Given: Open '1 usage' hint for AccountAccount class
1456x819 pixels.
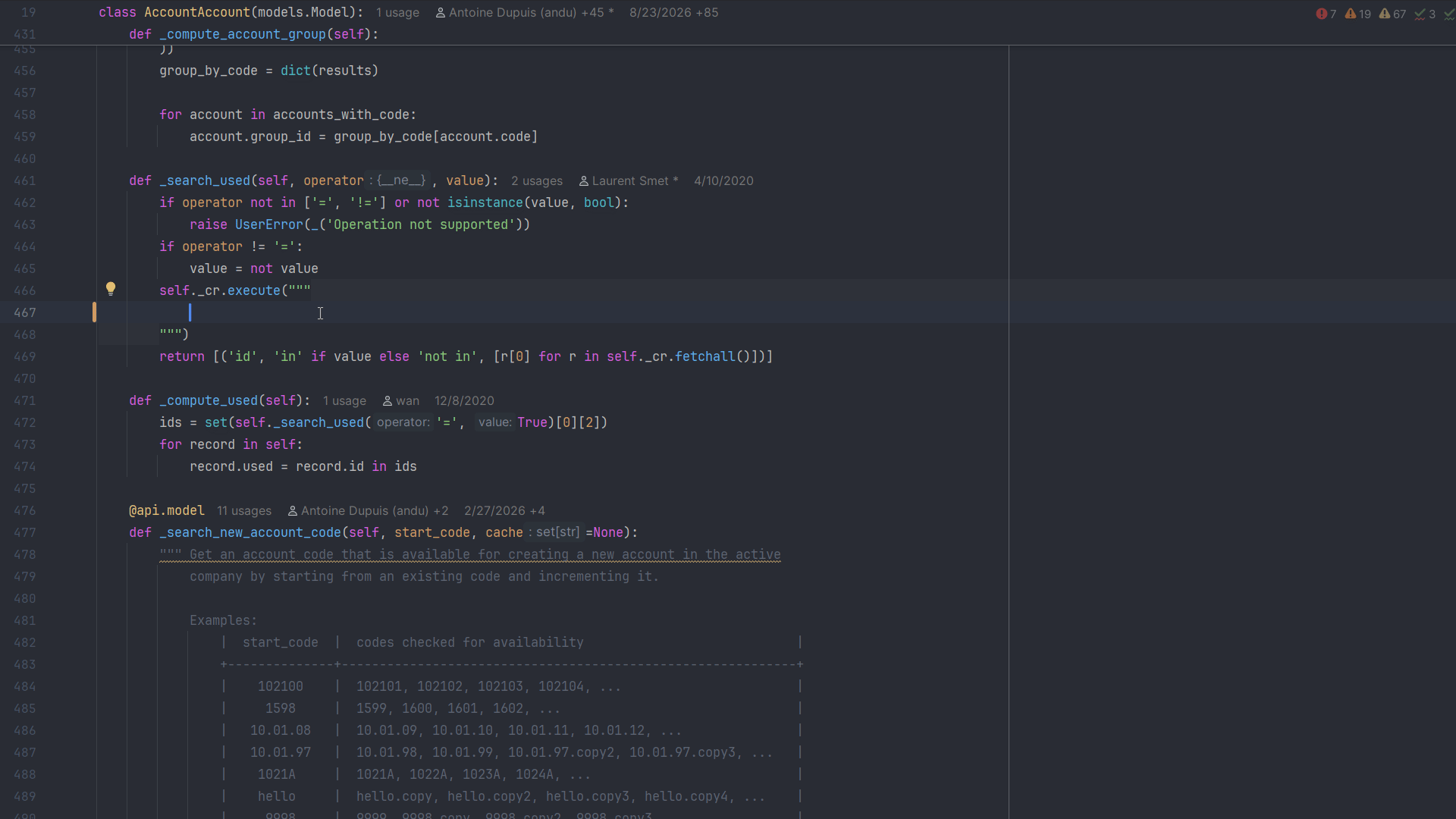Looking at the screenshot, I should click(x=397, y=13).
